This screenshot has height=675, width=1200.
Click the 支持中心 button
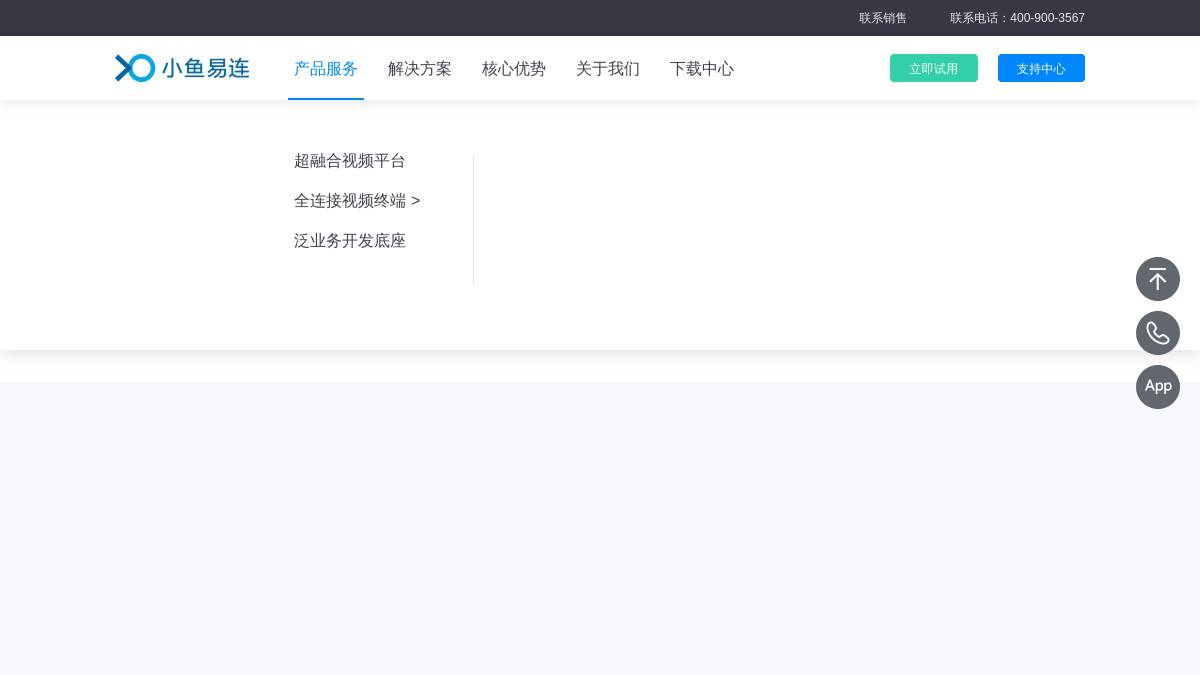click(x=1041, y=68)
